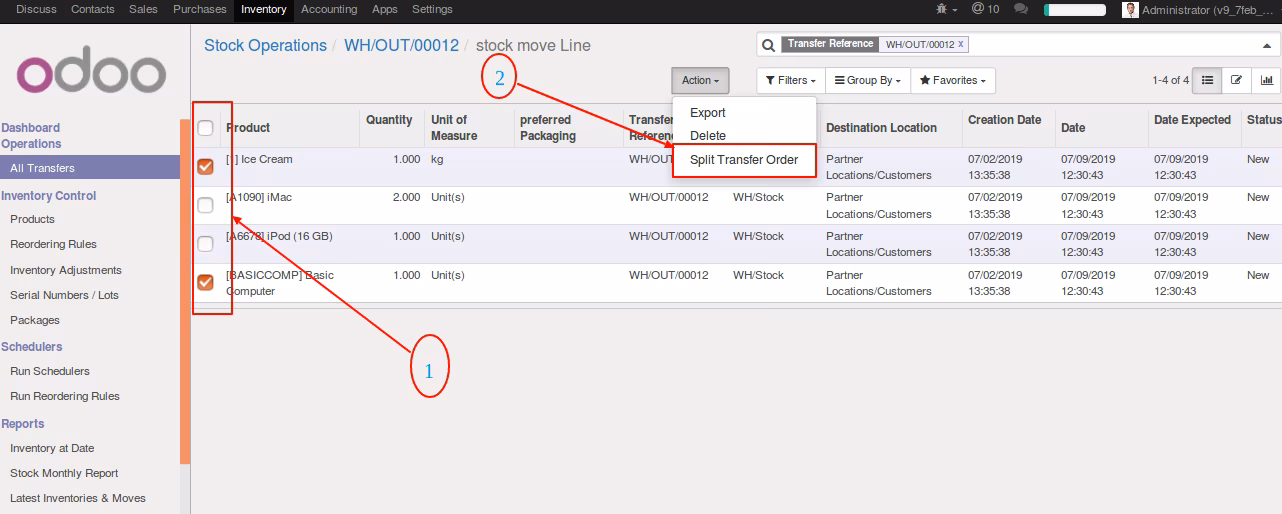This screenshot has height=514, width=1282.
Task: Switch to graph view icon
Action: [1266, 80]
